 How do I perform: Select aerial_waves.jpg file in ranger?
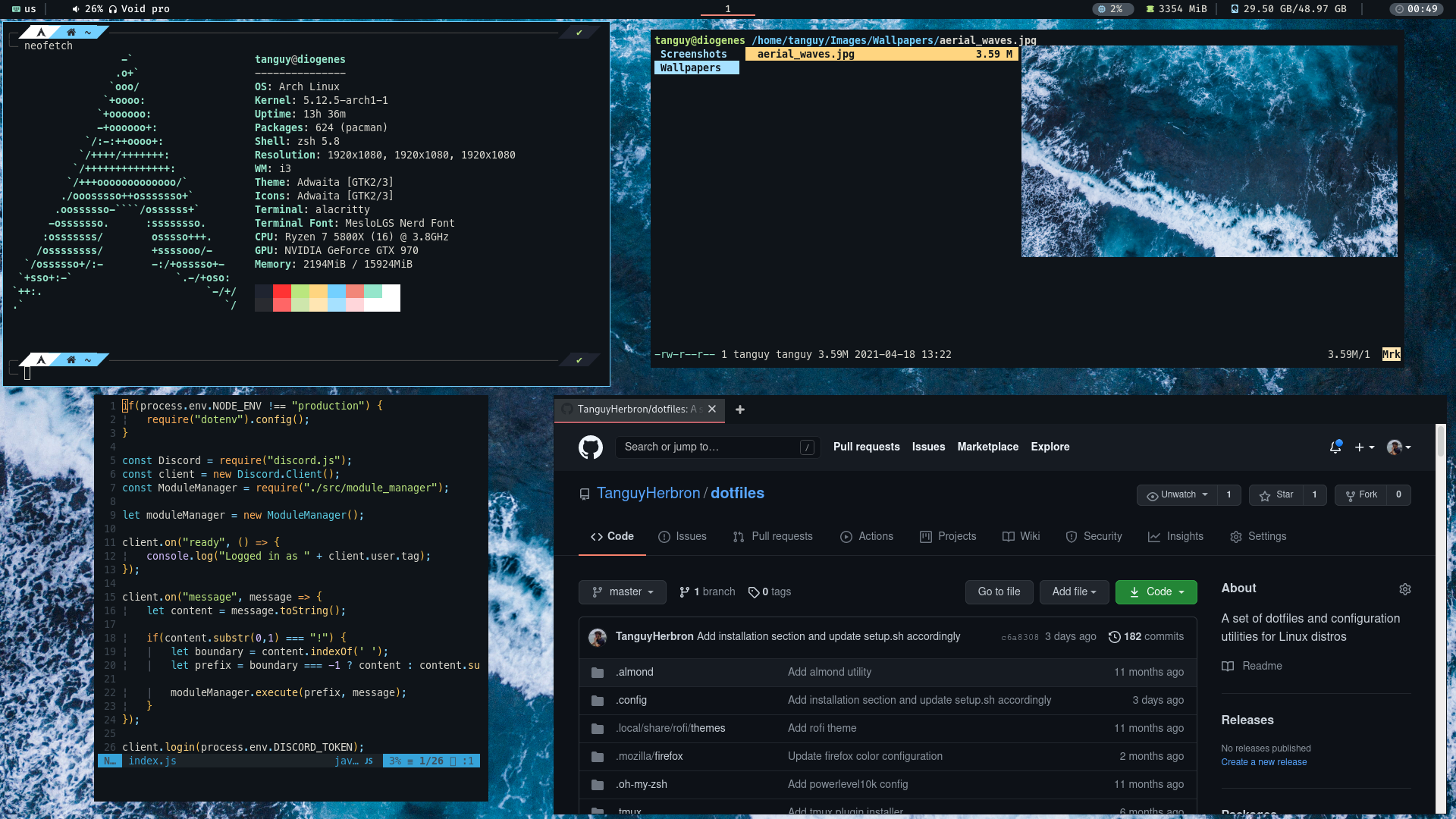[881, 55]
